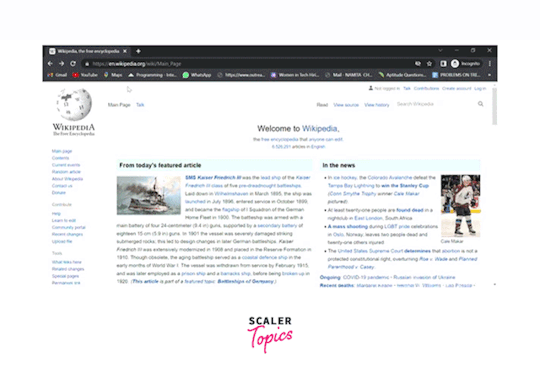
Task: Reload the page with the refresh icon
Action: tap(73, 64)
